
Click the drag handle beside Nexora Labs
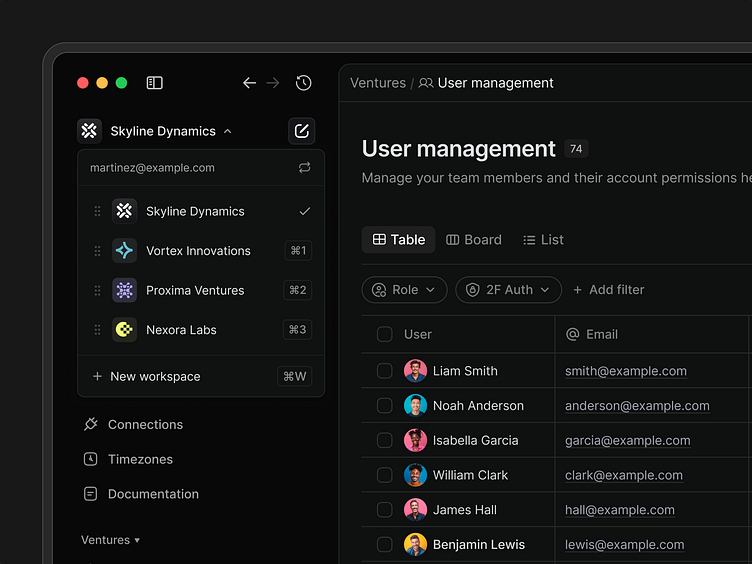click(x=97, y=330)
